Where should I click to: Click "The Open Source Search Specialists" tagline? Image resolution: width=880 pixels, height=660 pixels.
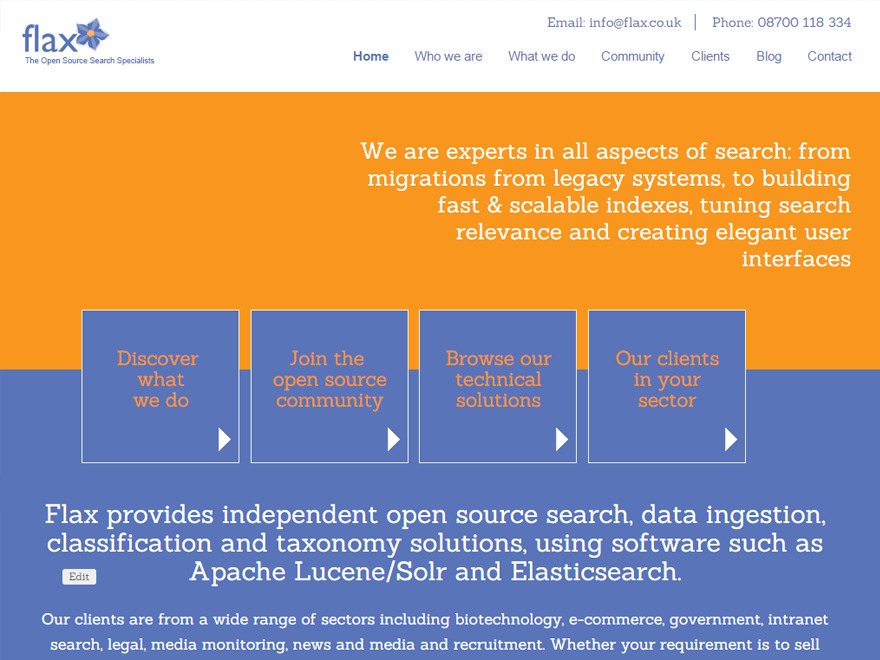point(89,61)
